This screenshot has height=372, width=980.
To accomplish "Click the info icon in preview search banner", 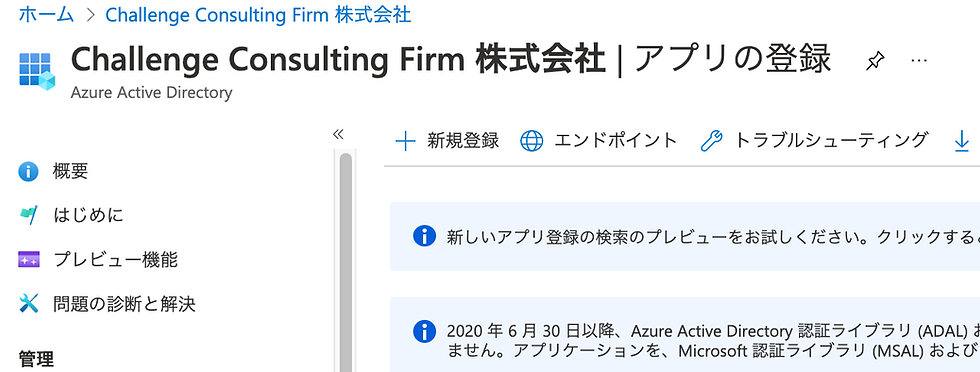I will click(x=424, y=236).
